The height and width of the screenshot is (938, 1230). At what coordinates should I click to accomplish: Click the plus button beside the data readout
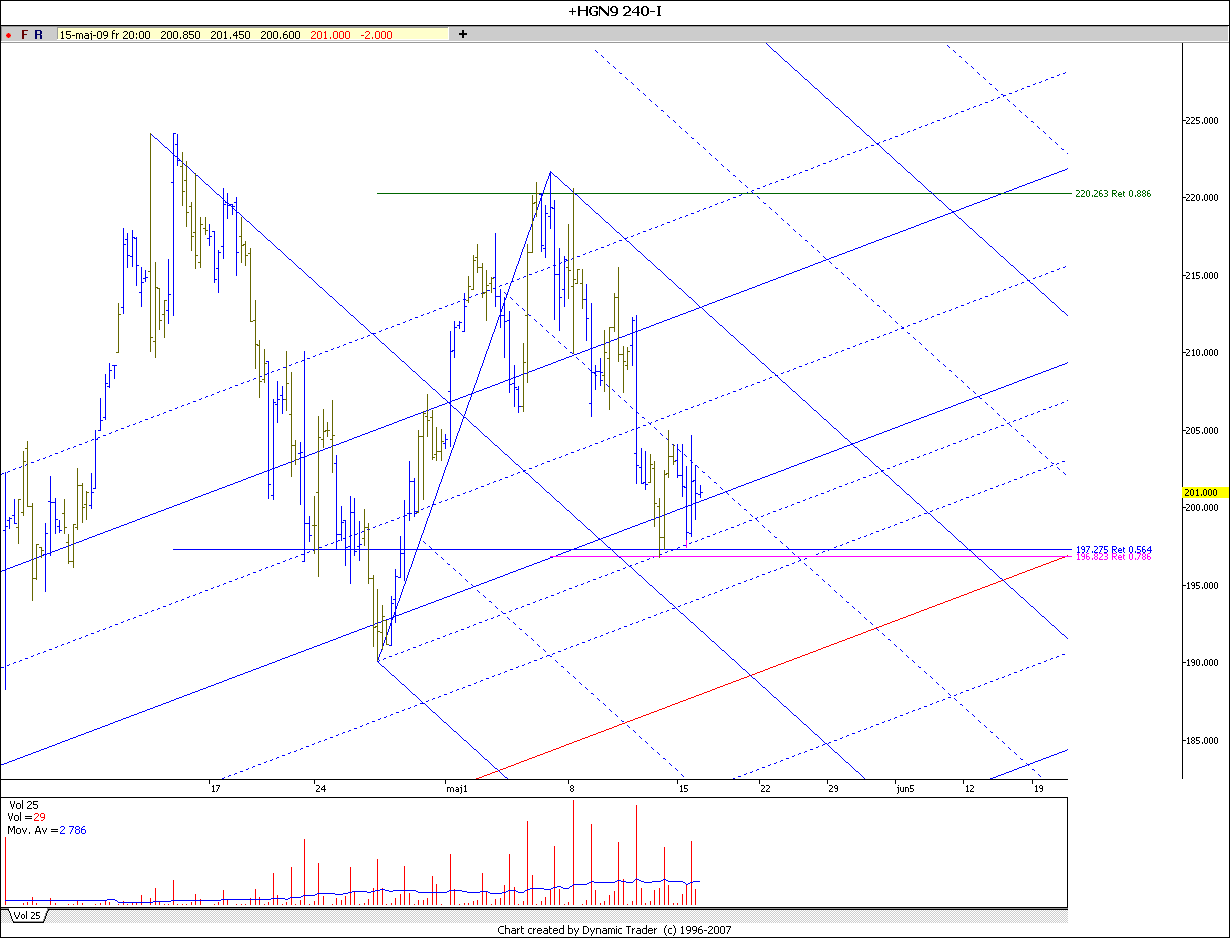[x=463, y=34]
